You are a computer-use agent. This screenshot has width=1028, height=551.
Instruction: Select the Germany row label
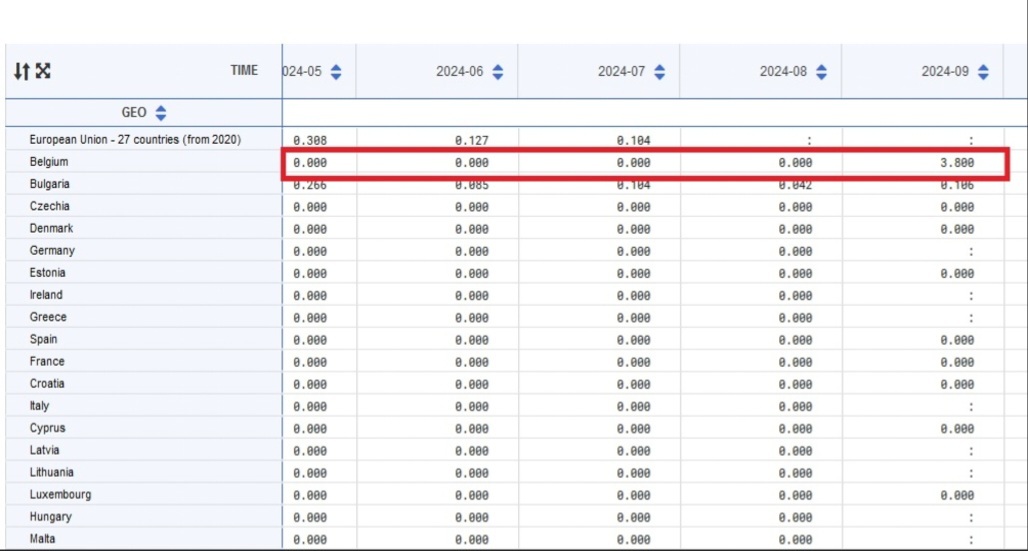(52, 251)
